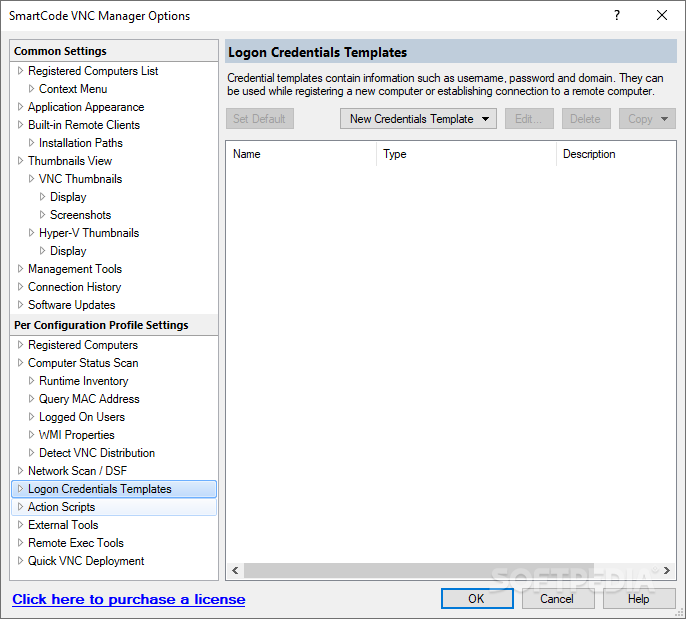Open Query MAC Address settings
This screenshot has width=686, height=619.
click(x=89, y=399)
